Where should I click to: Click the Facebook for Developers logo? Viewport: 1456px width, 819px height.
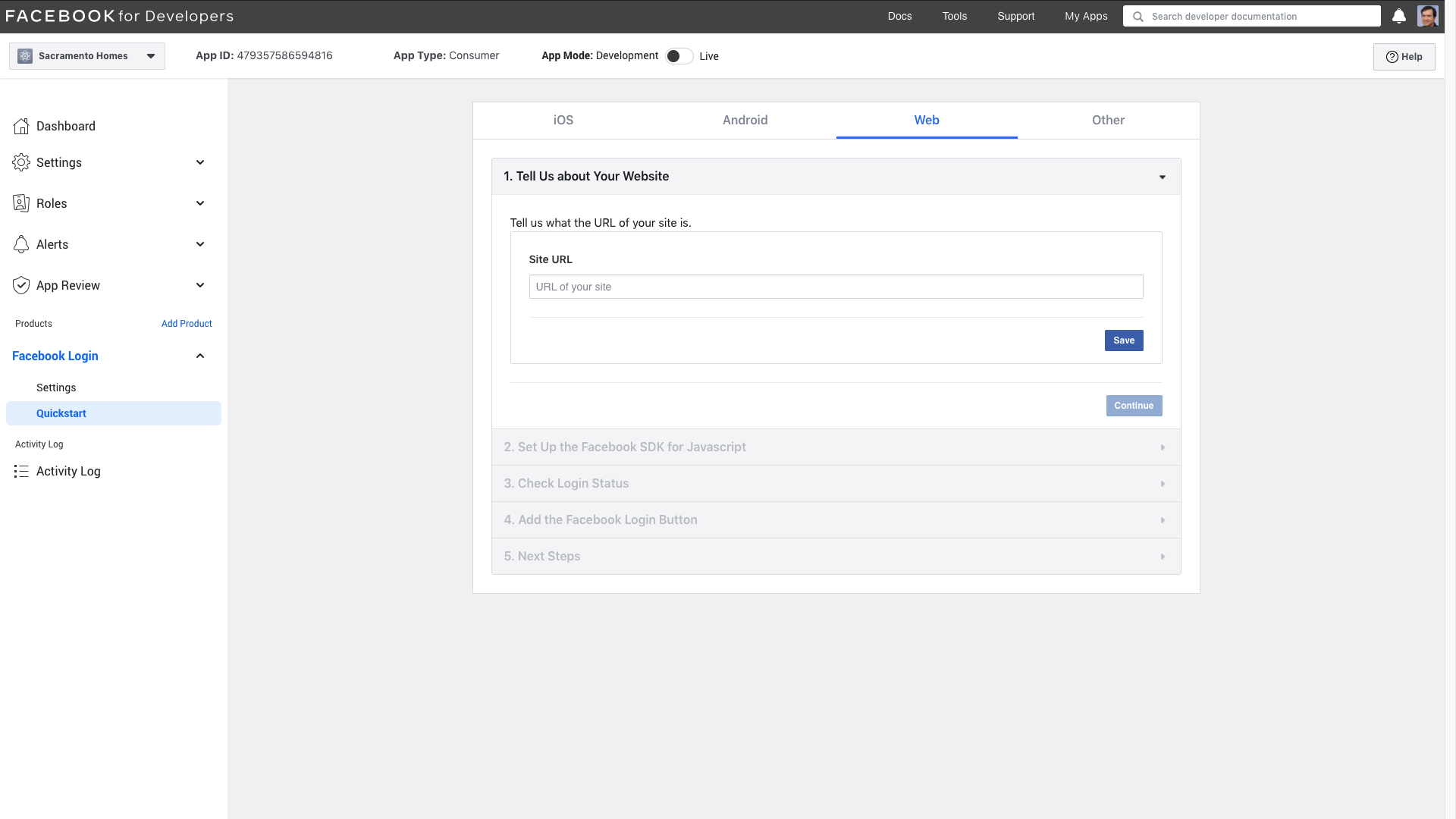click(x=119, y=16)
